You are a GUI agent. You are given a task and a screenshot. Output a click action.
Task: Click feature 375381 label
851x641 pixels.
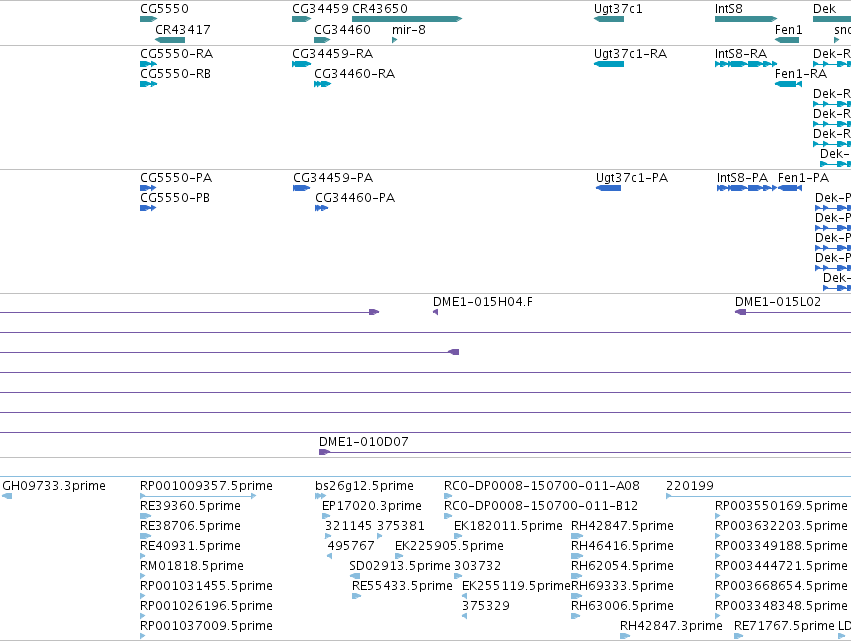pos(401,526)
